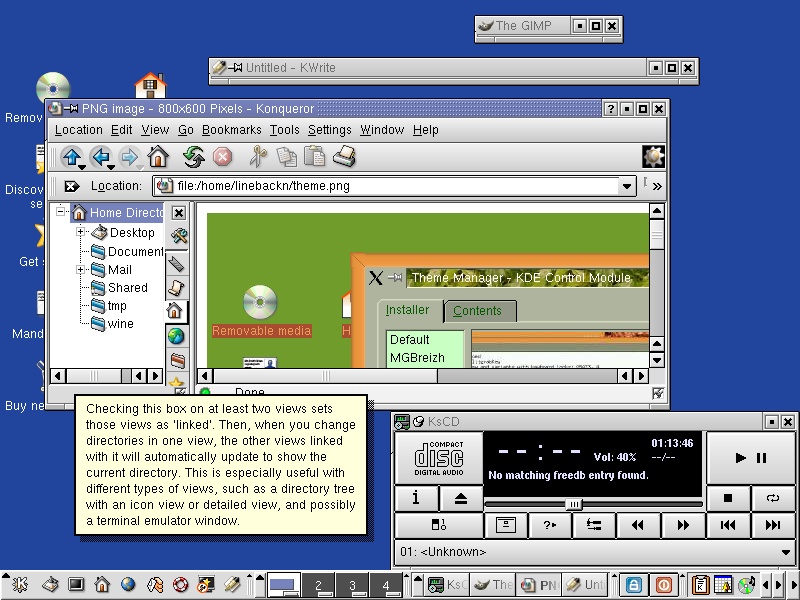
Task: Expand the hidden toolbar items chevron in Konqueror
Action: 657,186
